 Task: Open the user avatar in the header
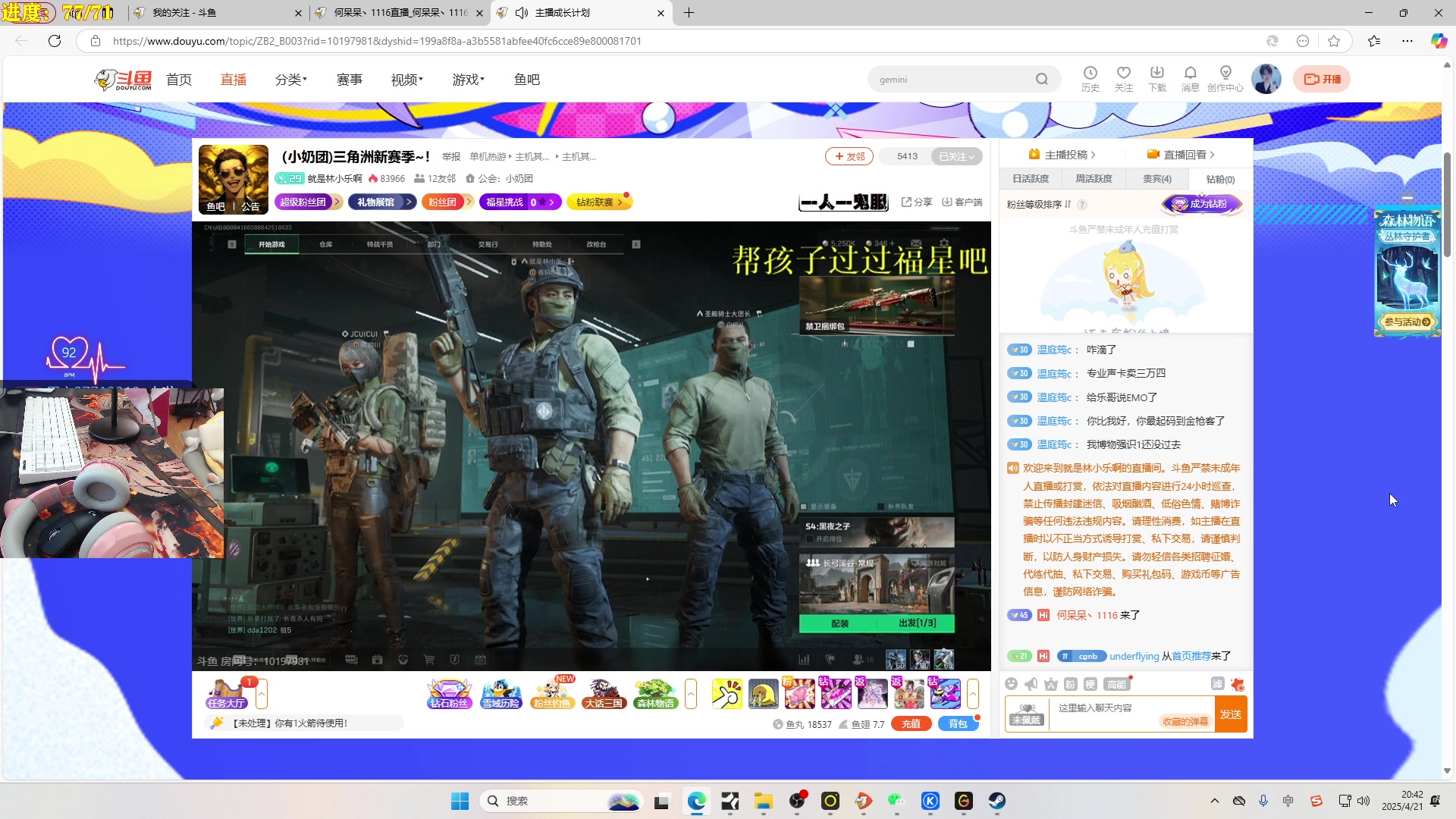(x=1266, y=79)
